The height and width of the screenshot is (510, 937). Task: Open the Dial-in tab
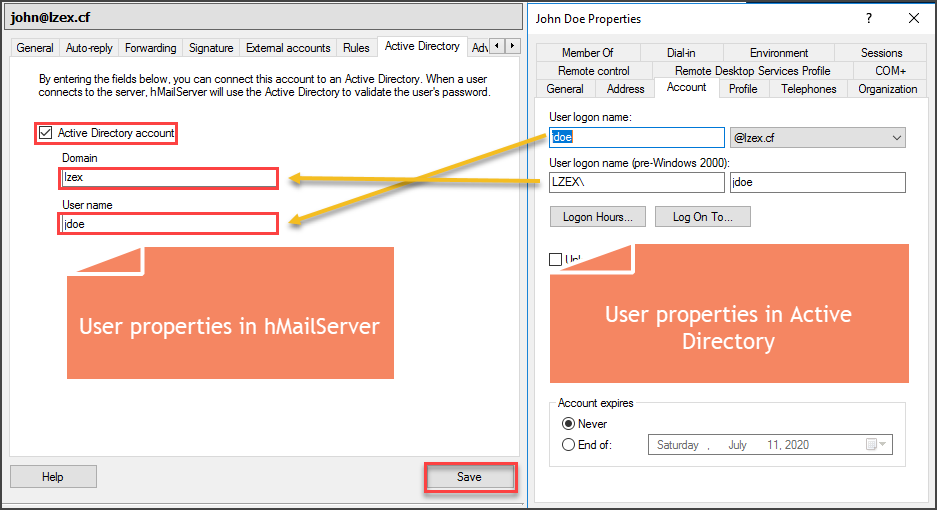click(681, 53)
